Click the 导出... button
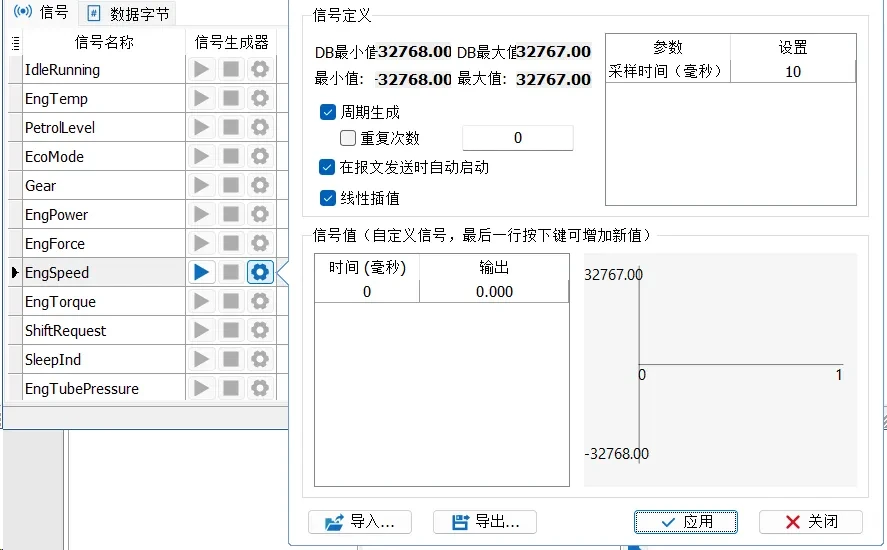 tap(485, 522)
